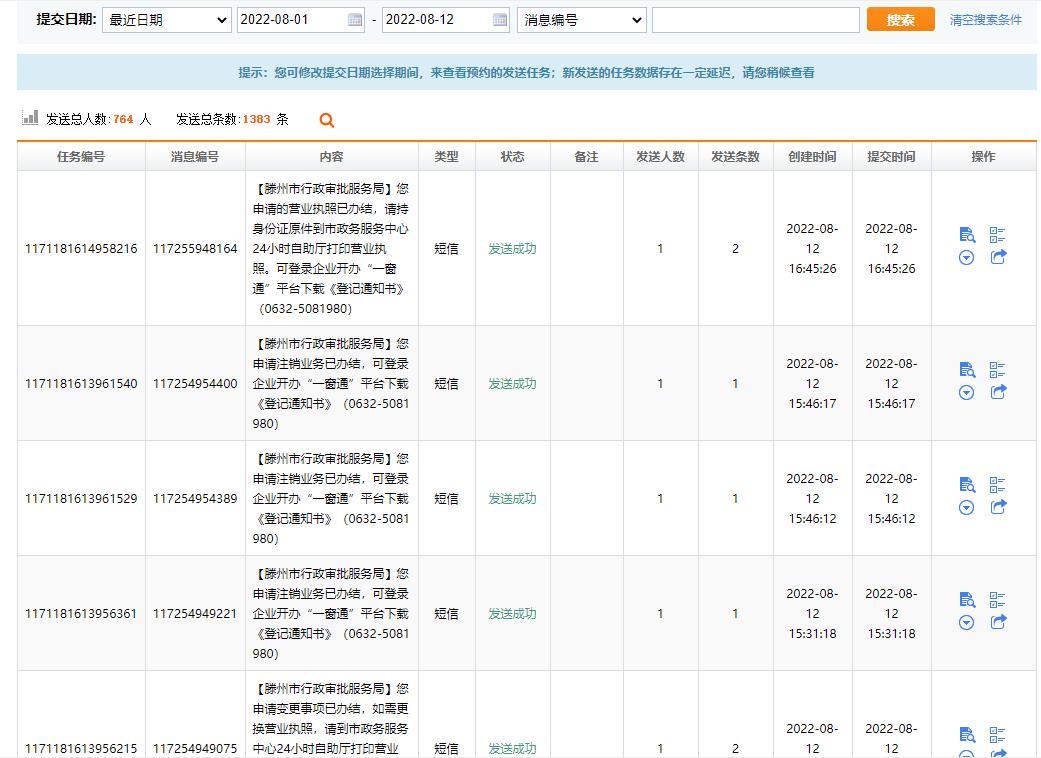The image size is (1041, 758).
Task: Select message number 117254954389
Action: point(195,498)
